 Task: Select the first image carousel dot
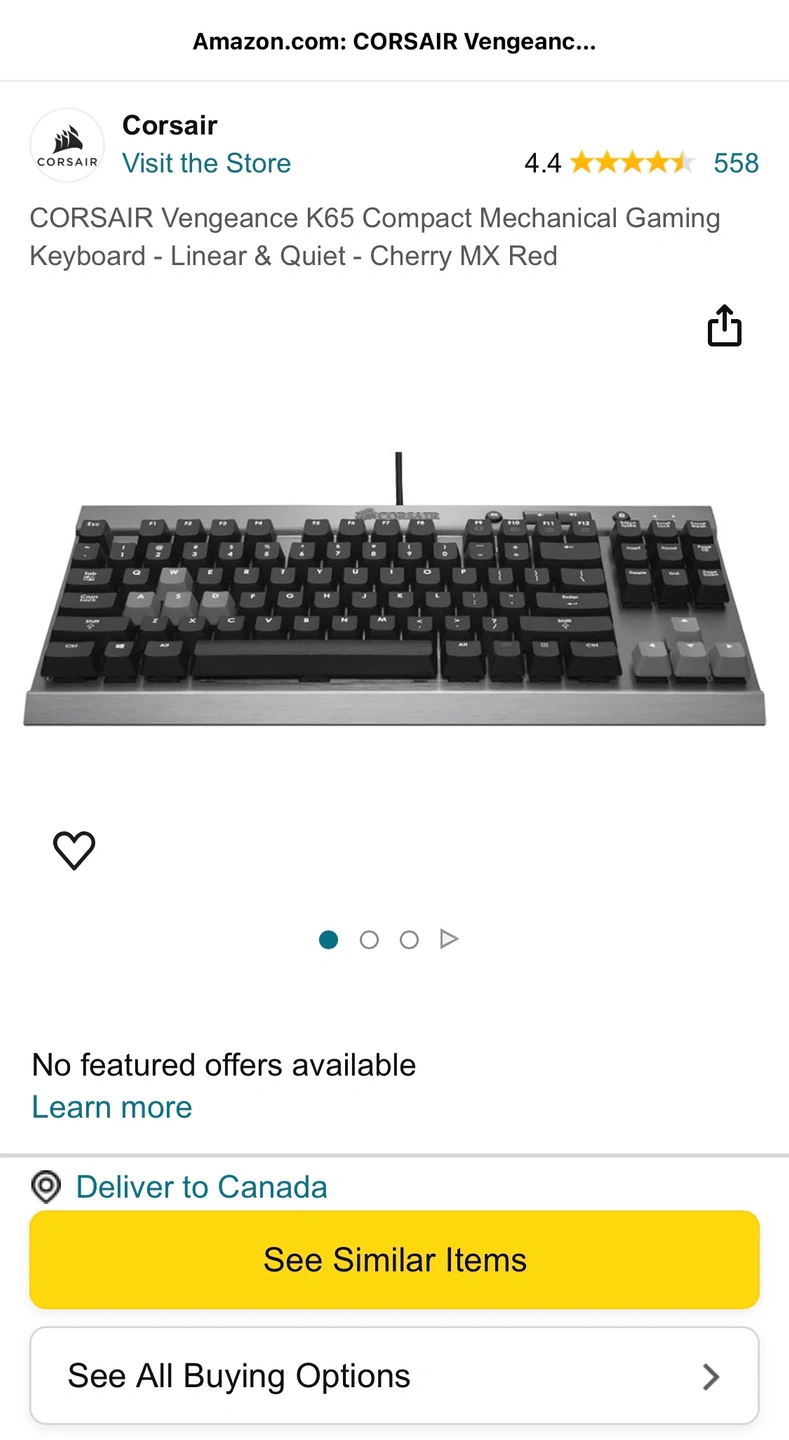tap(328, 939)
